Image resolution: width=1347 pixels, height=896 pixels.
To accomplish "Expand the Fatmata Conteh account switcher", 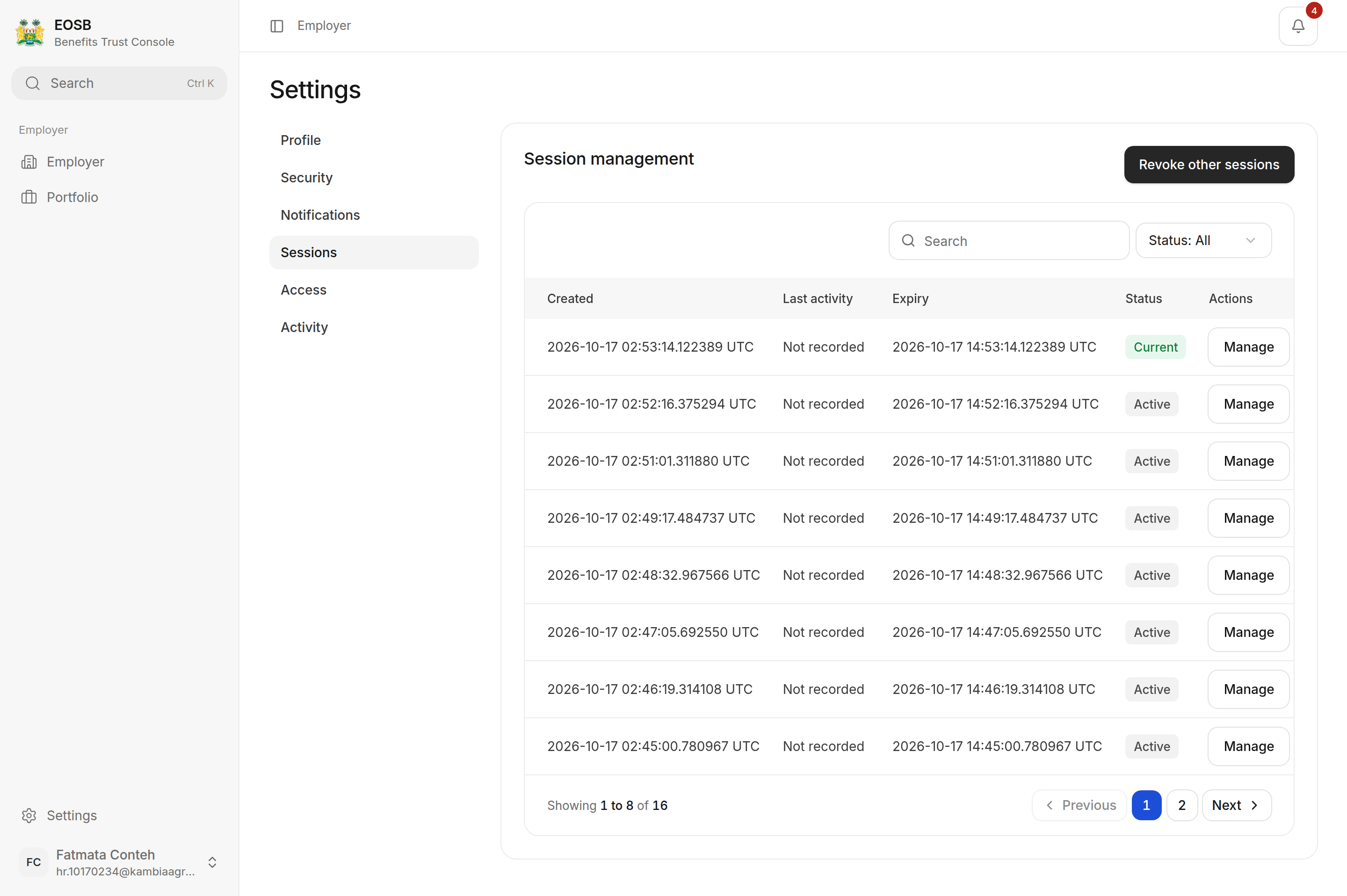I will coord(212,862).
